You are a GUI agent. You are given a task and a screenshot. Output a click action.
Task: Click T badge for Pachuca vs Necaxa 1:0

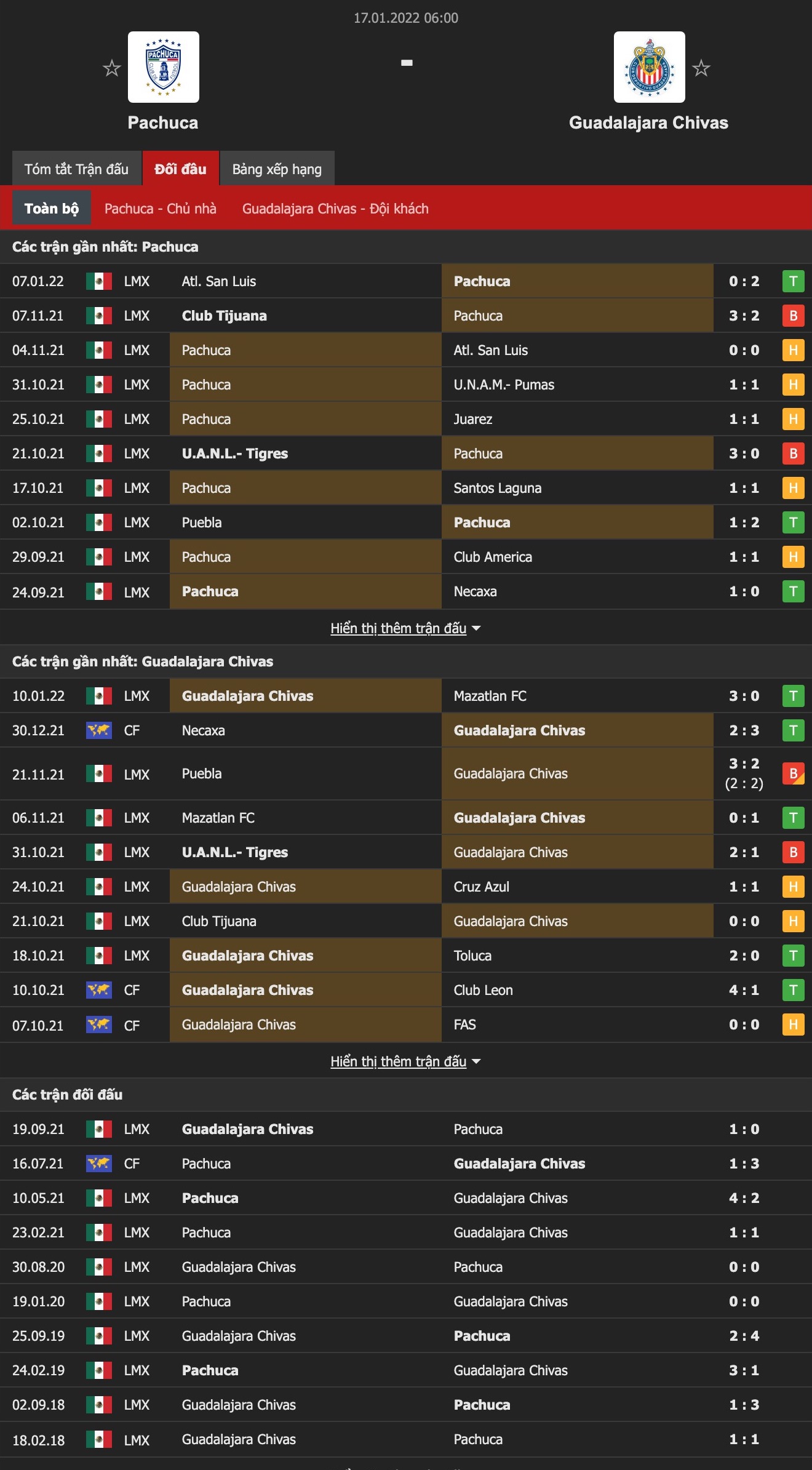[794, 591]
